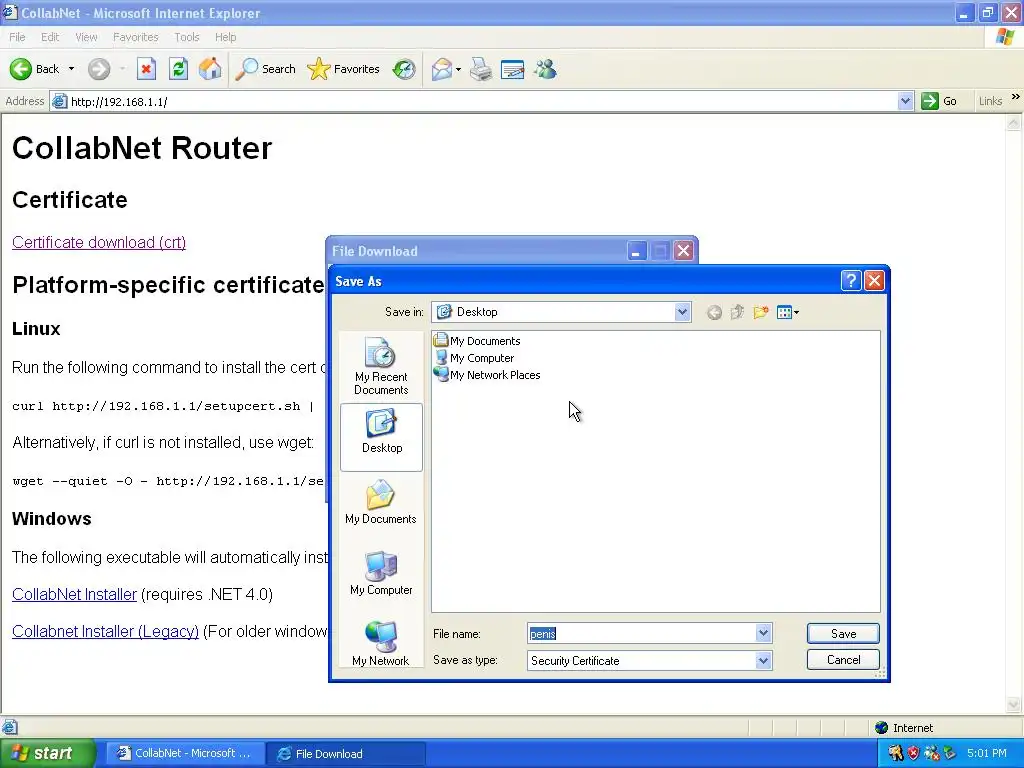Create new folder in Save As dialog
Screen dimensions: 1024x768
[760, 312]
